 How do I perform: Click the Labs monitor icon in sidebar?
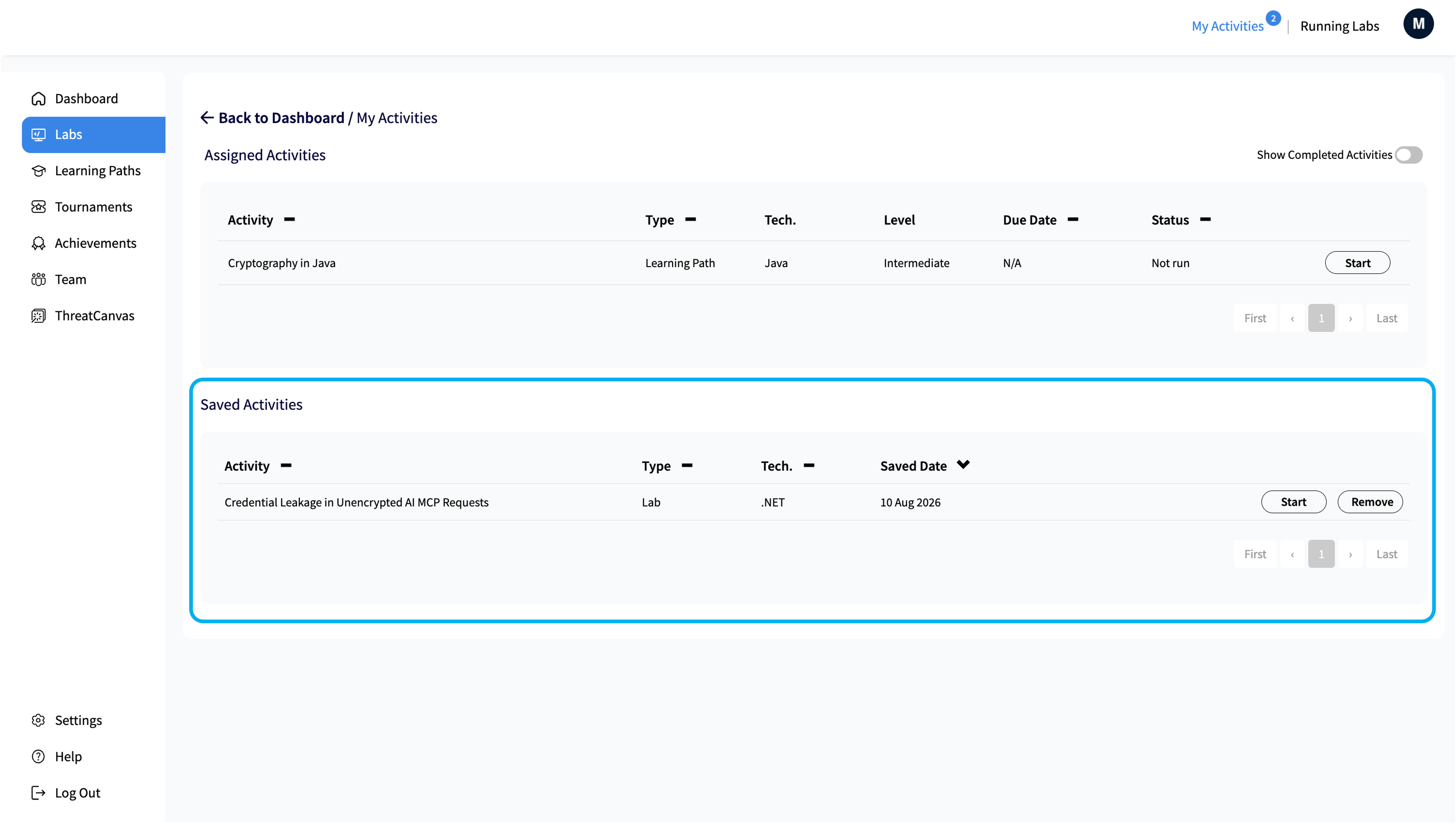39,135
